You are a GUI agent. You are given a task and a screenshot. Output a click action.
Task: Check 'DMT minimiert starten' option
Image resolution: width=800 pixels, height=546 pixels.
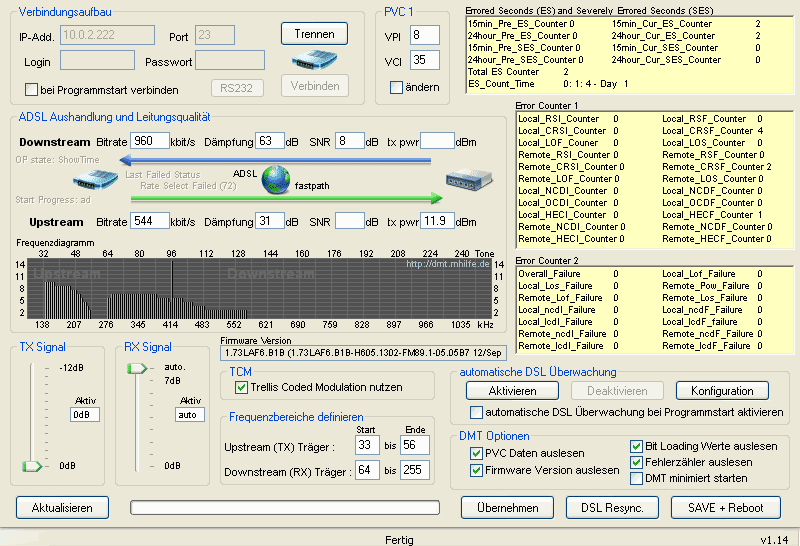636,478
